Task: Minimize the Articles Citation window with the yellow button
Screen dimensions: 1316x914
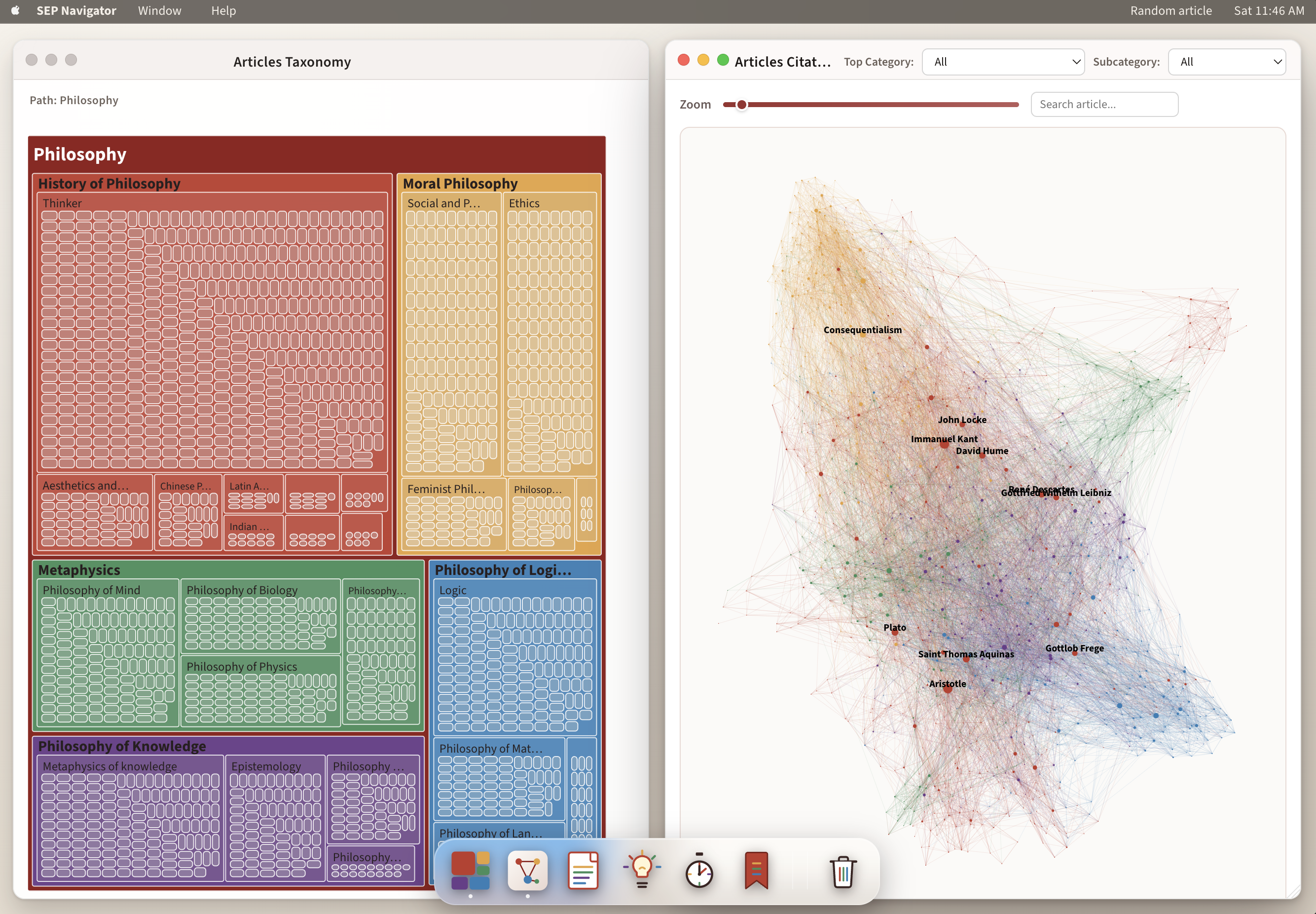Action: [x=703, y=60]
